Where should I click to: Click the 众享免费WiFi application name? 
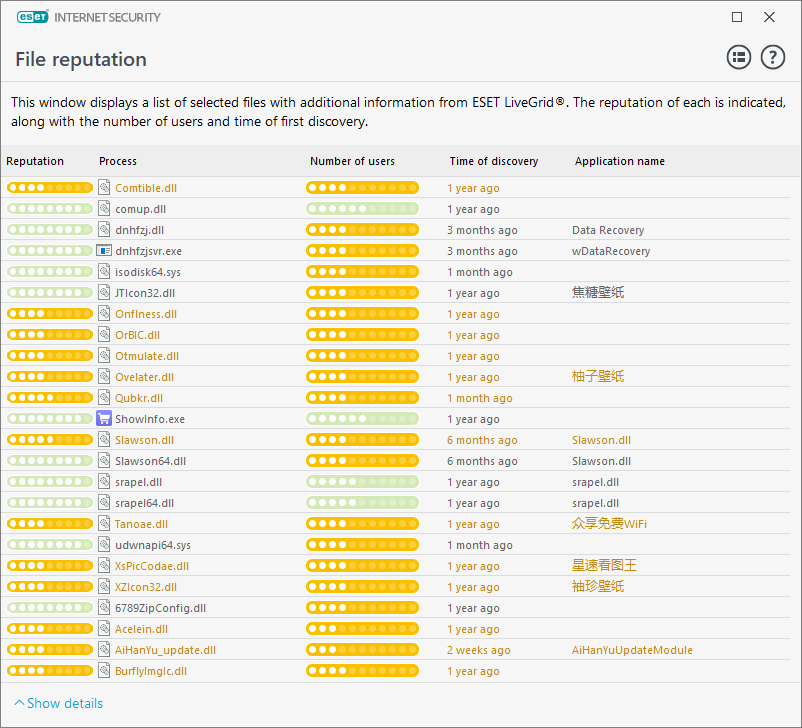[x=609, y=523]
